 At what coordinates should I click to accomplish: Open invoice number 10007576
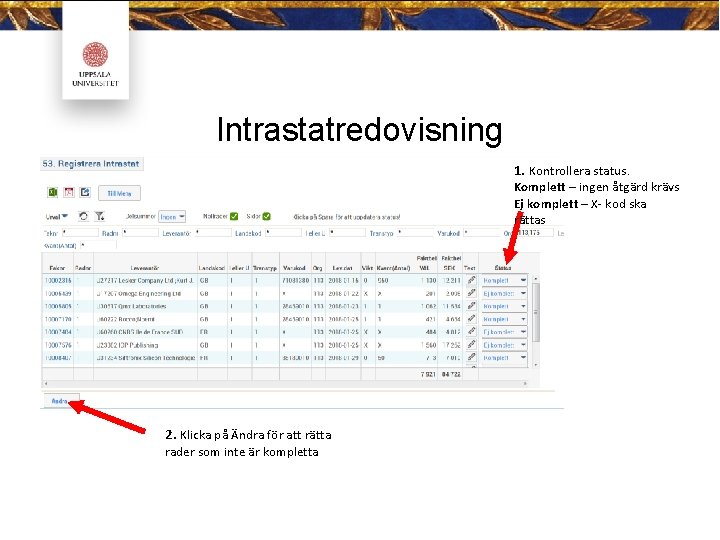58,344
